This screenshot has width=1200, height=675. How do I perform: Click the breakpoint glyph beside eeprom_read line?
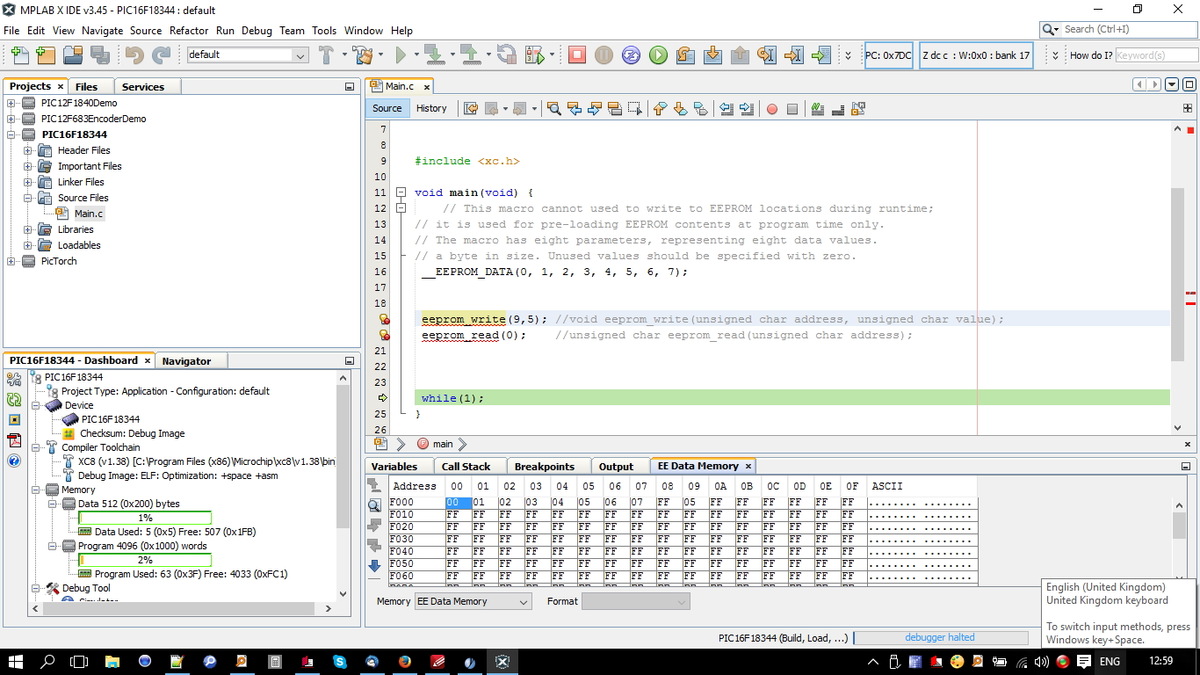pyautogui.click(x=383, y=335)
